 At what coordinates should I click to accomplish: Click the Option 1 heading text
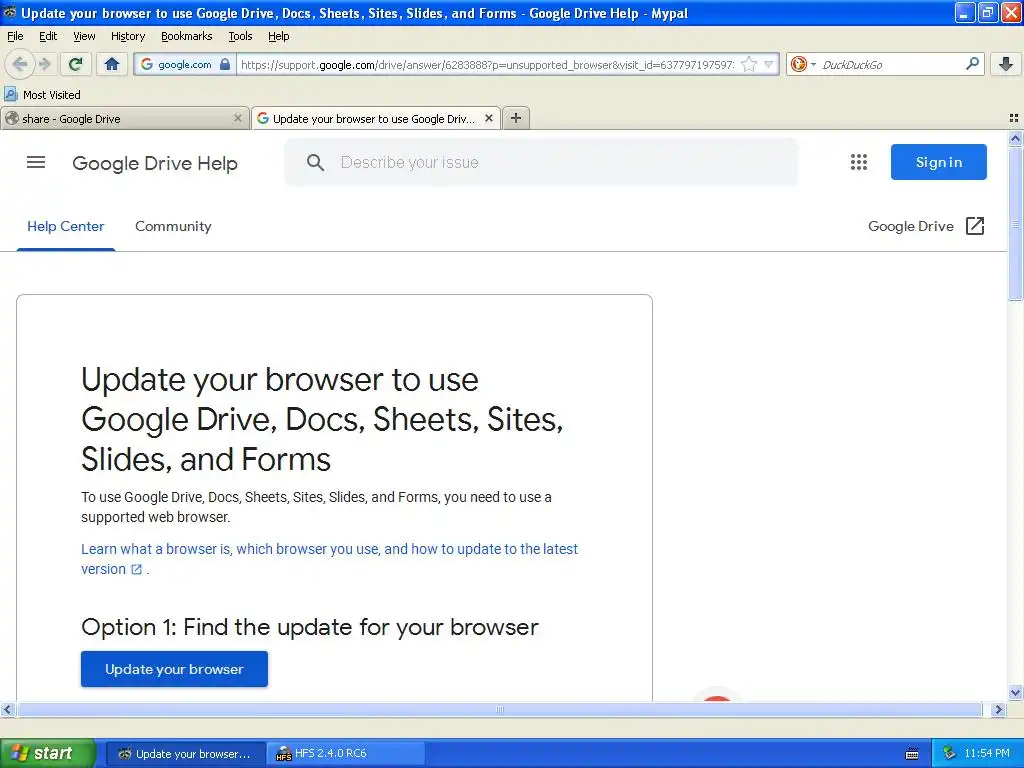point(310,627)
